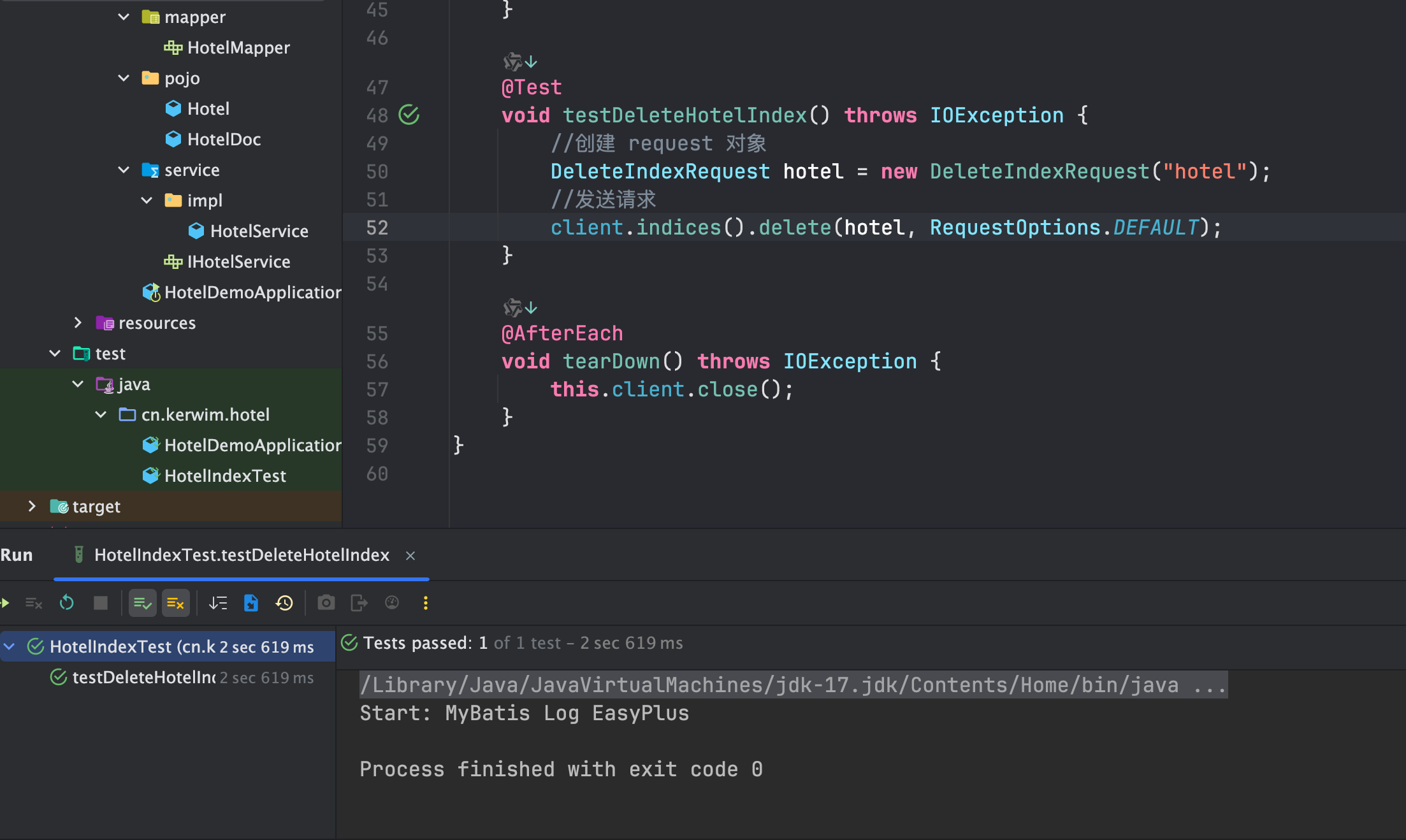Screen dimensions: 1406x840
Task: Click line number 52 in gutter
Action: tap(377, 228)
